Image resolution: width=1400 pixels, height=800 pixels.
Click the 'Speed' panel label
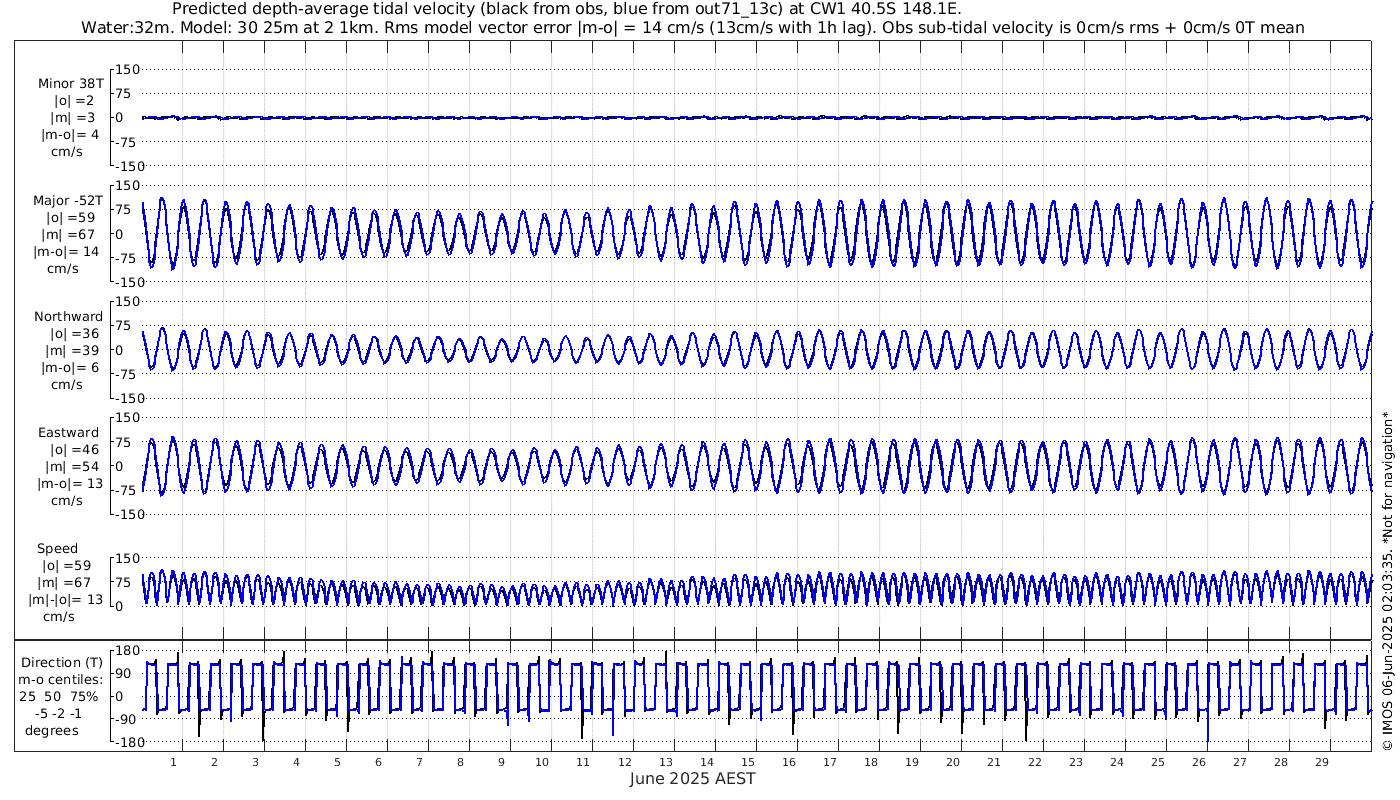pyautogui.click(x=58, y=549)
